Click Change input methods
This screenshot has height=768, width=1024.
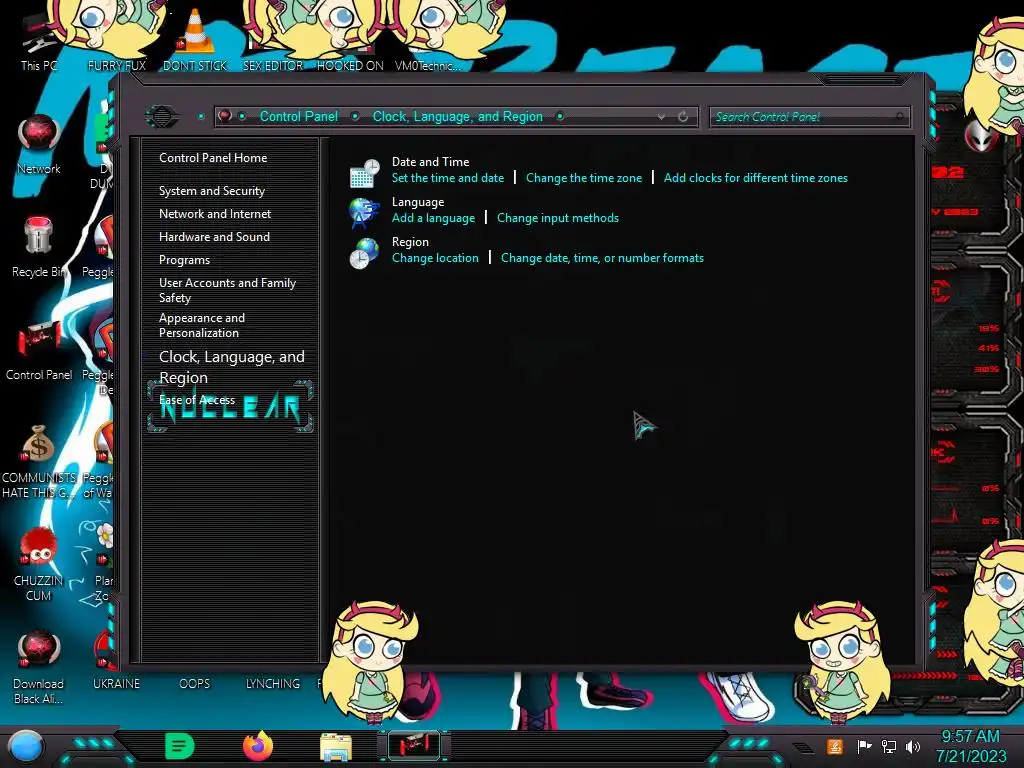click(x=558, y=218)
